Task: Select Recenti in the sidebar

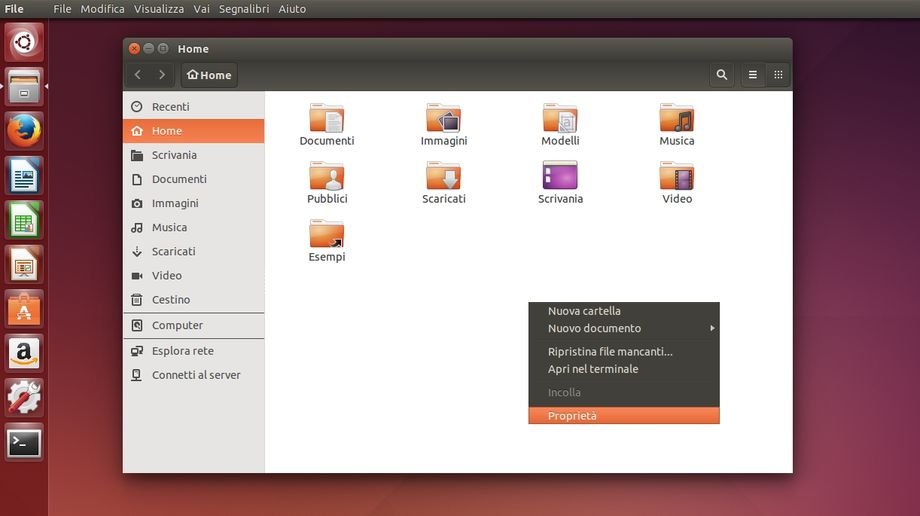Action: [170, 107]
